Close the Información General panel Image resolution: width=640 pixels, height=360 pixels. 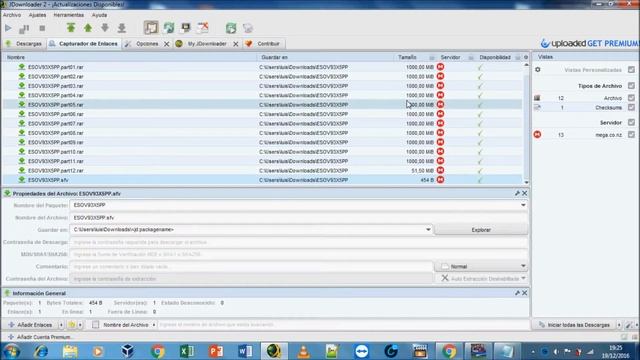[524, 293]
